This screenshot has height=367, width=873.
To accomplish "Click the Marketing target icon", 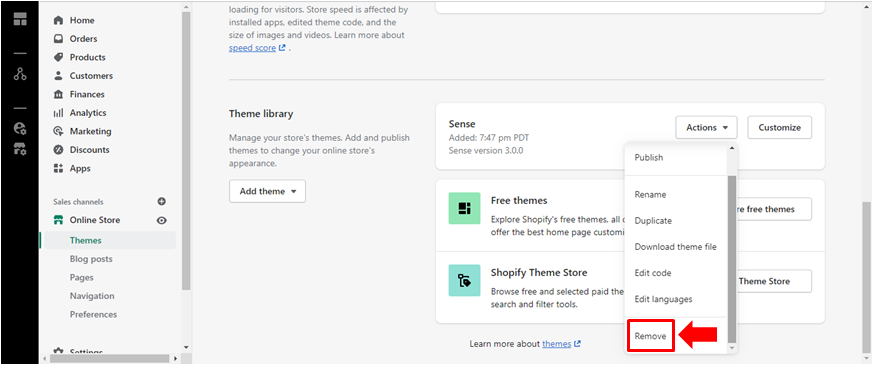I will tap(58, 131).
